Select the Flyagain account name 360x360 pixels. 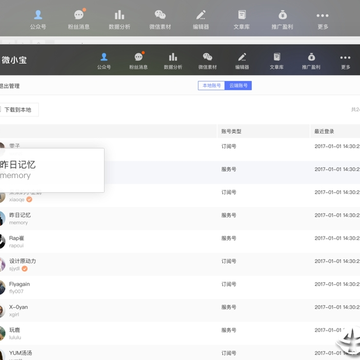coord(19,284)
